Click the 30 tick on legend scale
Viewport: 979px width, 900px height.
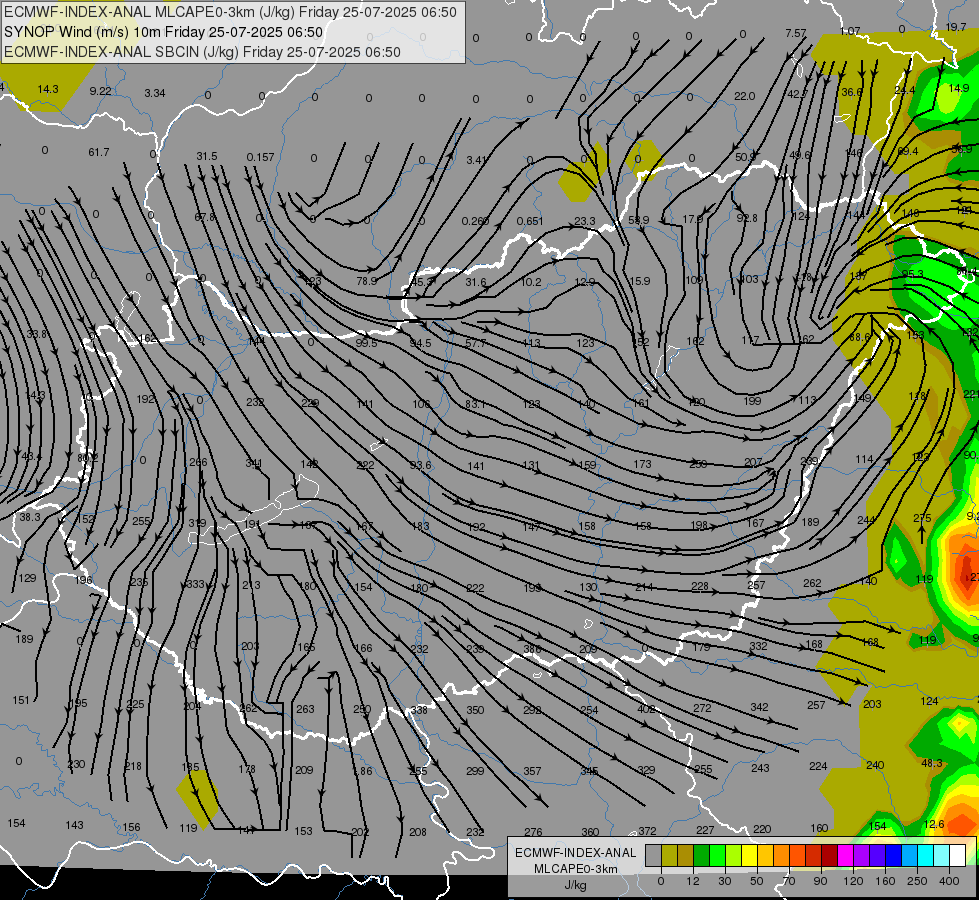(725, 881)
